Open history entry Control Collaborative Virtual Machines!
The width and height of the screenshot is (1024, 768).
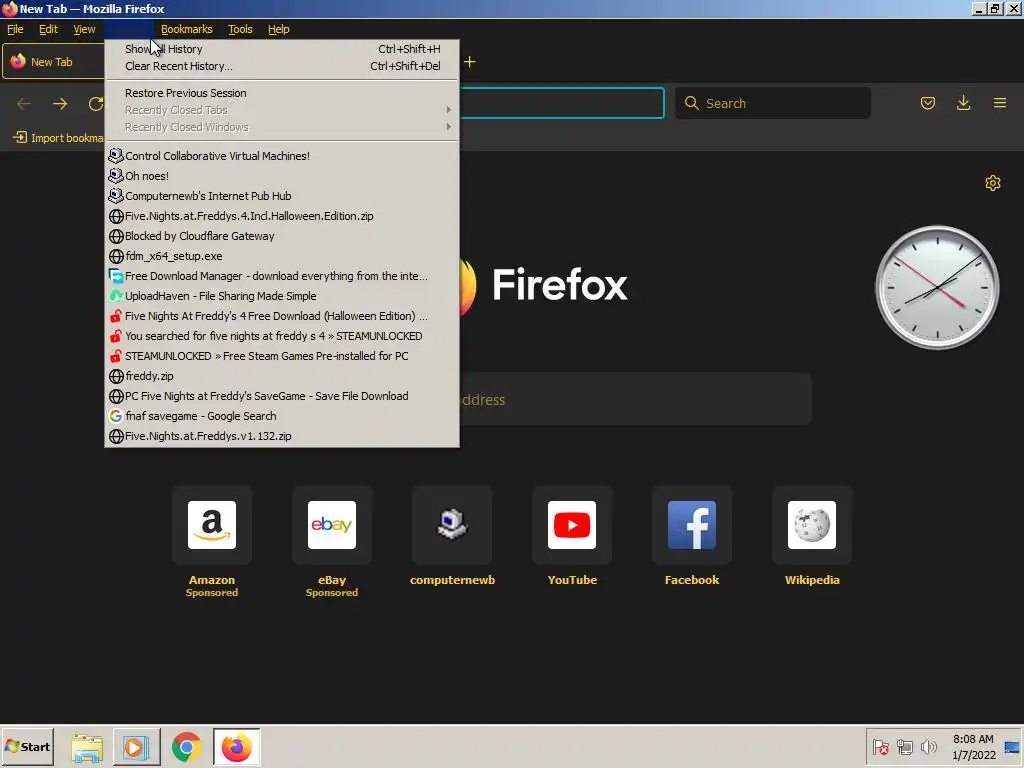[282, 156]
